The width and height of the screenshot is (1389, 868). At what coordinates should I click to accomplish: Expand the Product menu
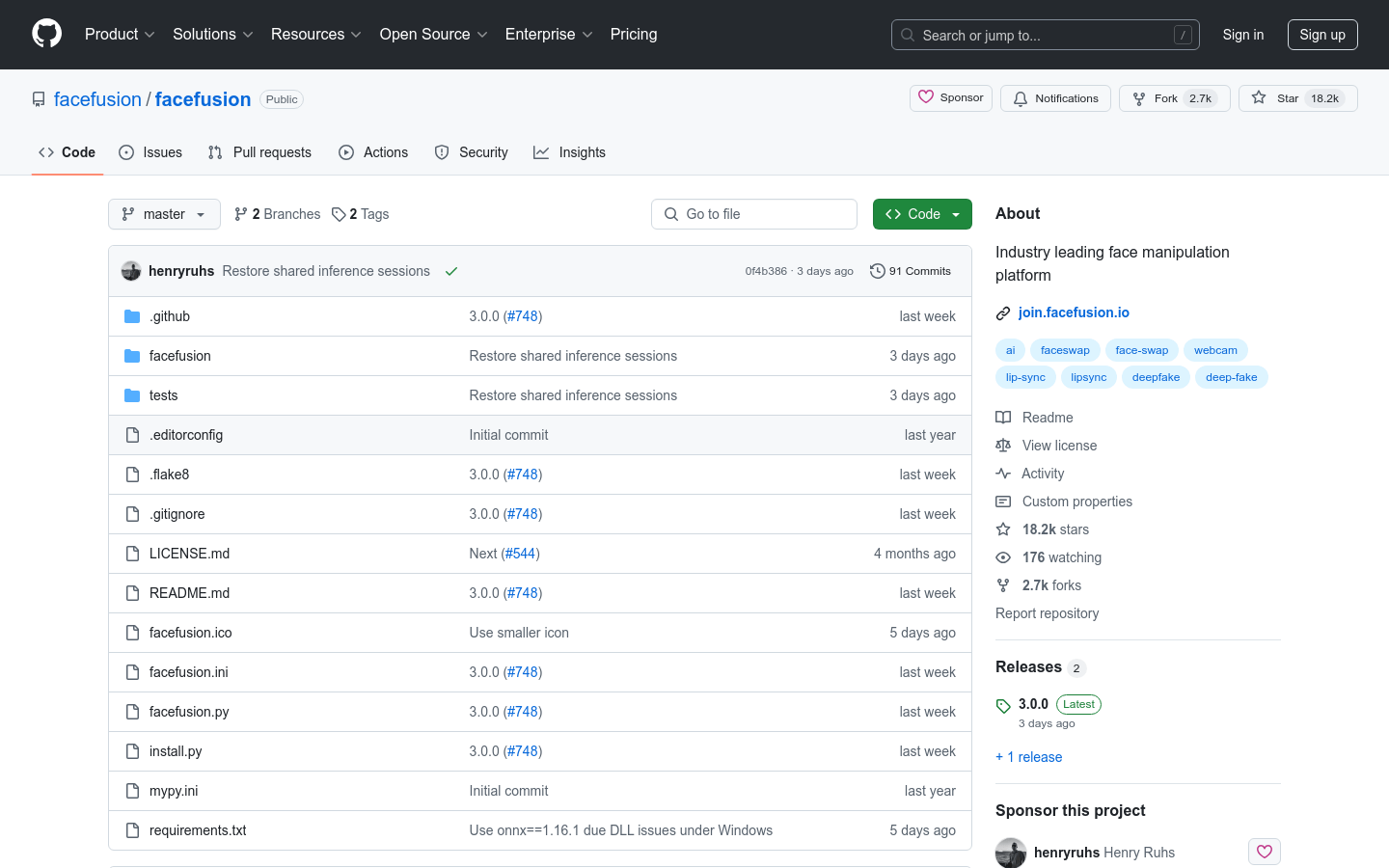tap(120, 35)
